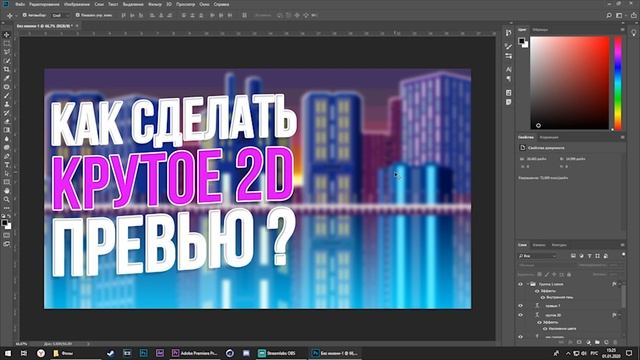Collapse effects arrow on 'крутое 2D' layer

(x=620, y=315)
